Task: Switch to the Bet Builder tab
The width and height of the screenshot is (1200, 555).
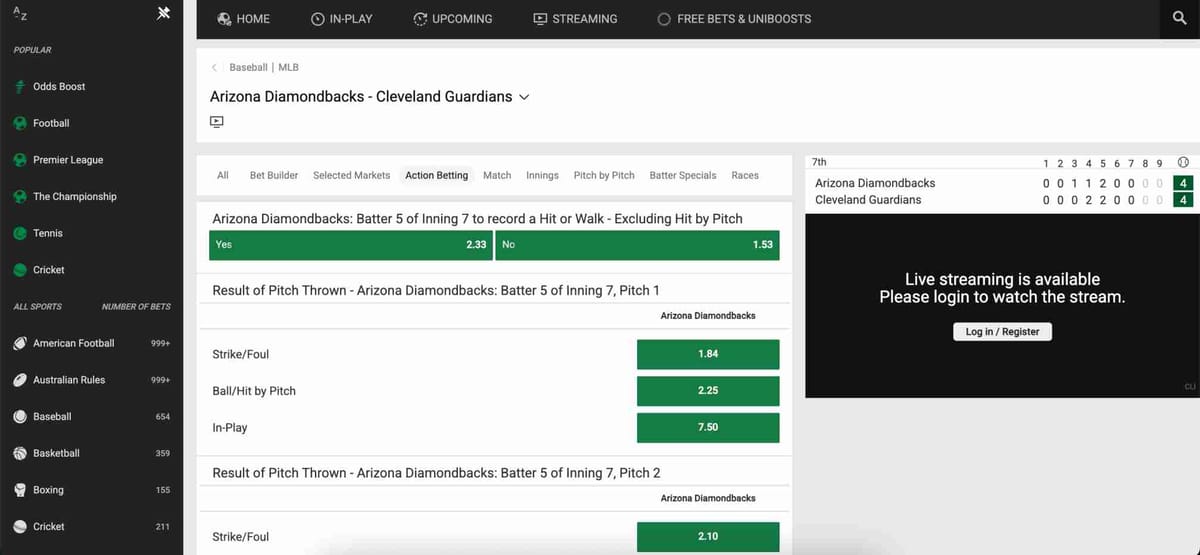Action: click(x=274, y=175)
